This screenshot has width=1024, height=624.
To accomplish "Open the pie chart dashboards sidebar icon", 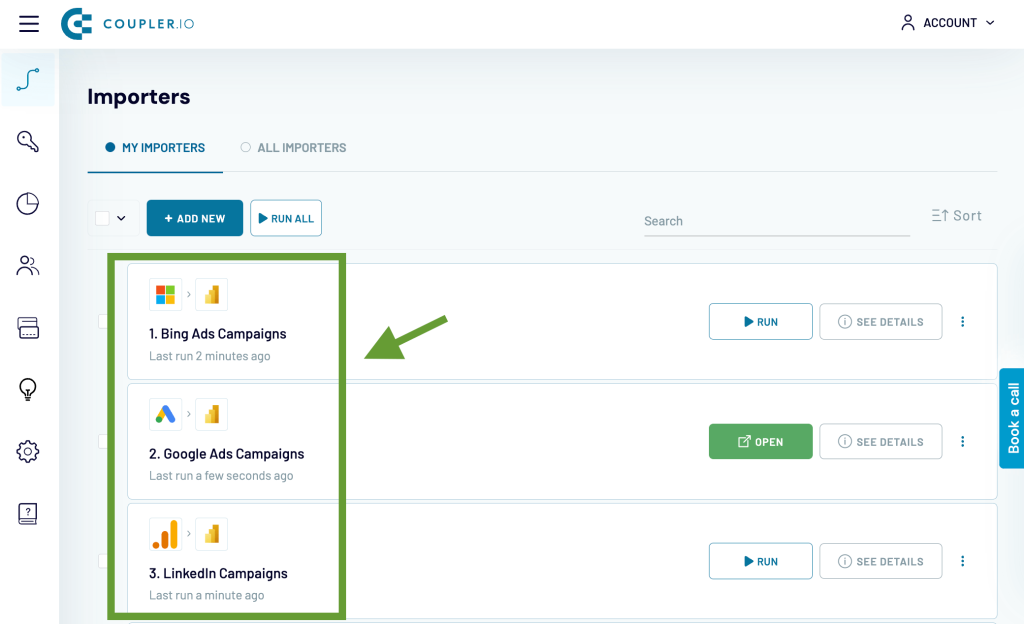I will pyautogui.click(x=27, y=204).
